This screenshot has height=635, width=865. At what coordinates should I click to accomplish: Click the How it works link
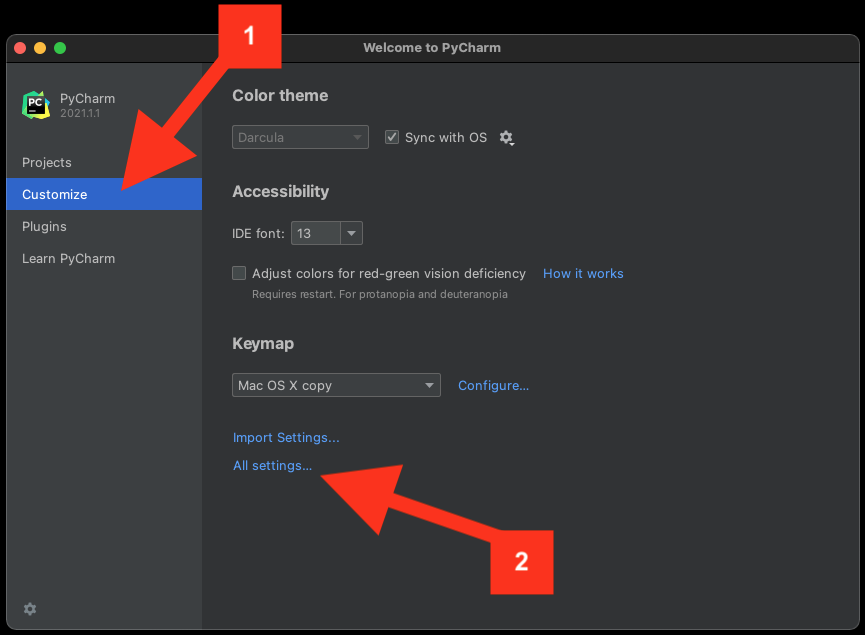click(583, 273)
